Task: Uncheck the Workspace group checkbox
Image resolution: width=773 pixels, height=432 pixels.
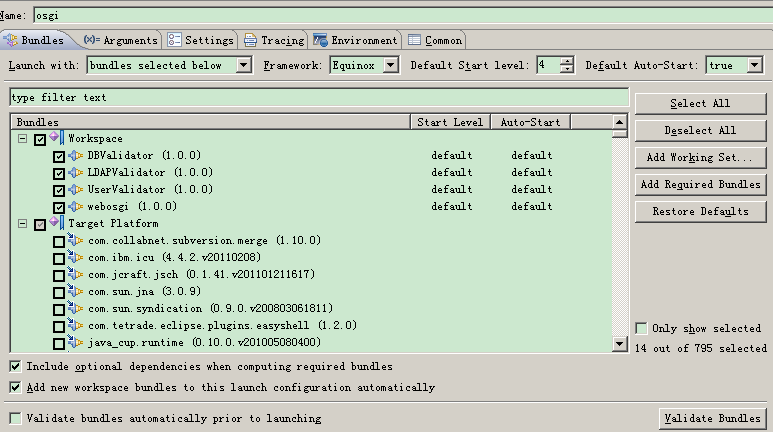Action: click(40, 140)
